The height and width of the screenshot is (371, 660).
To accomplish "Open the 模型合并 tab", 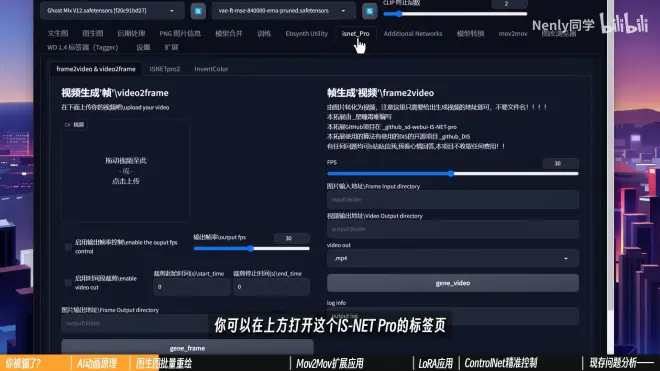I will (229, 34).
